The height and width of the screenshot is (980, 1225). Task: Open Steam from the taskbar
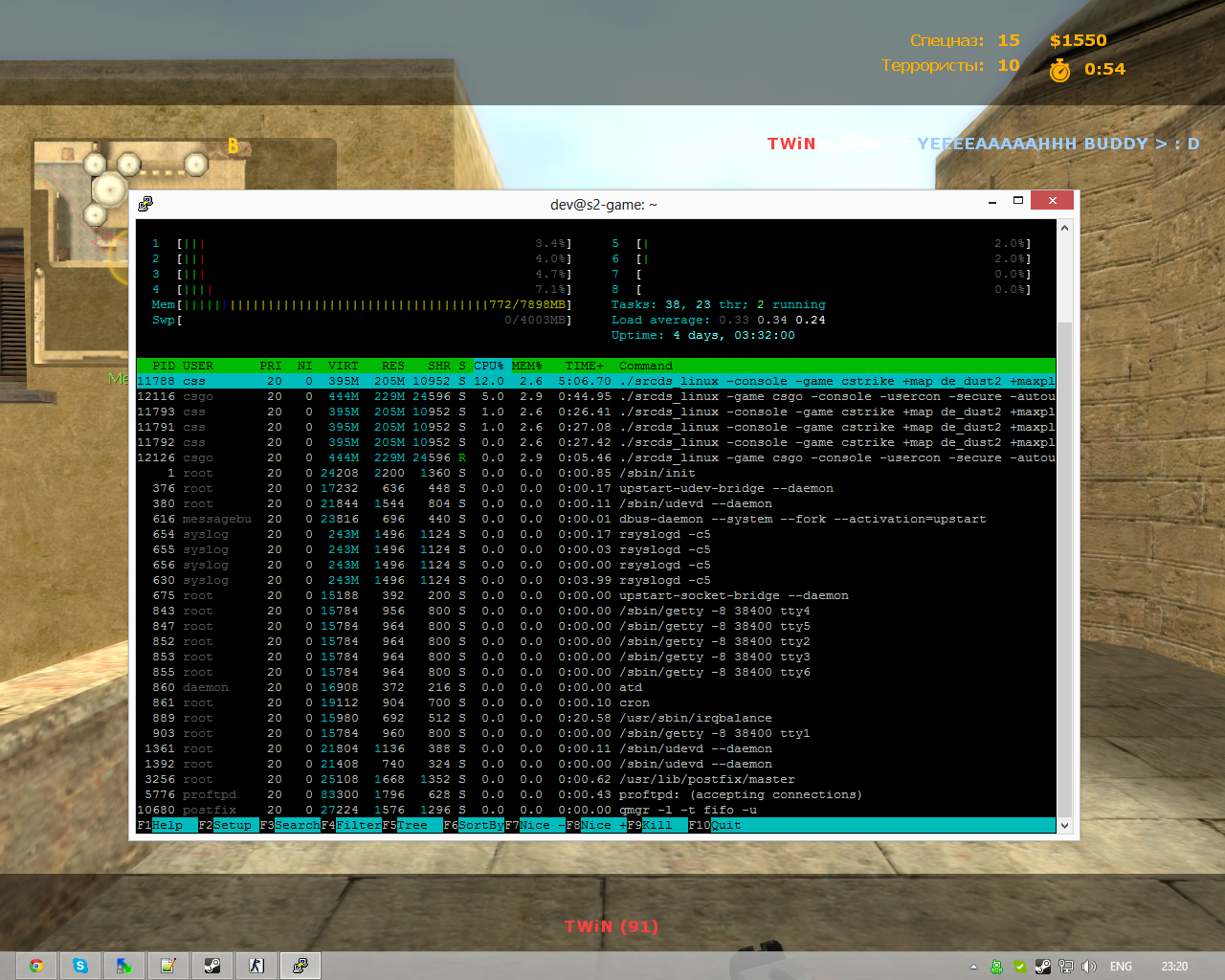pos(212,966)
